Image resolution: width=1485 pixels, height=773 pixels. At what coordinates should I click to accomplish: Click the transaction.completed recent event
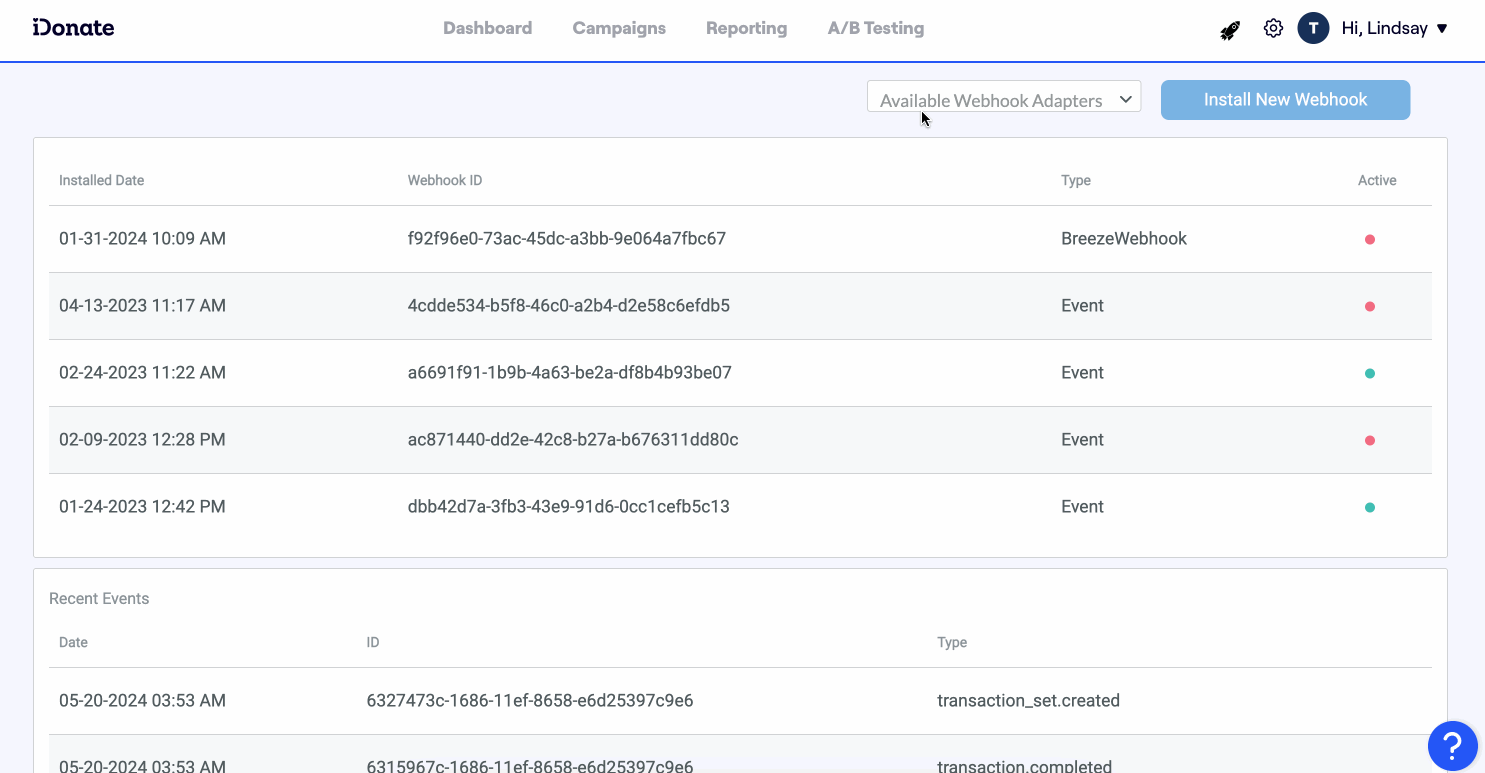700,764
